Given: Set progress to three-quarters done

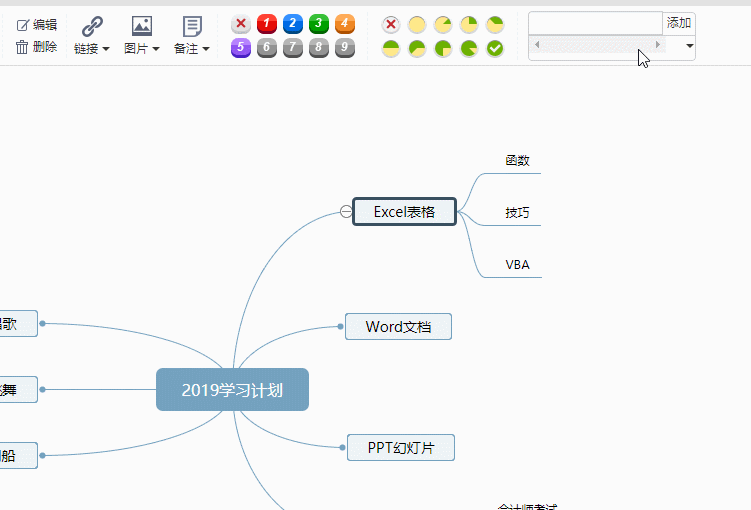Looking at the screenshot, I should [443, 48].
